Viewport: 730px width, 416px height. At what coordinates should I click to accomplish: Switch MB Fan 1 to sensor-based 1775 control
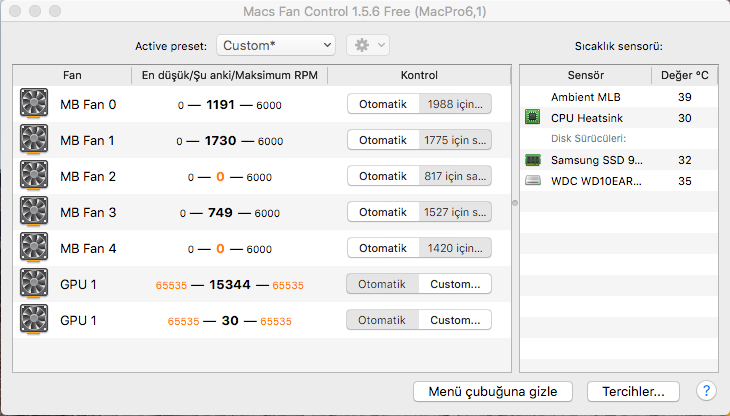tap(455, 140)
